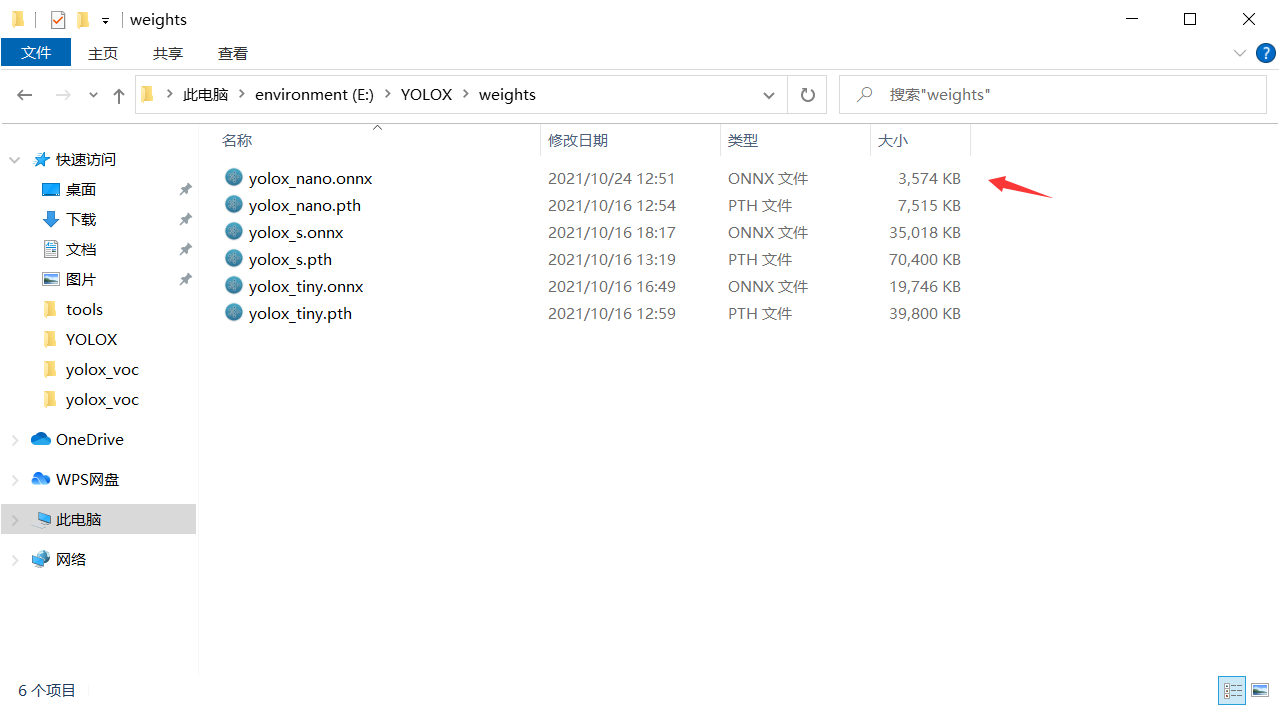Open the Quick Access Toolbar customize dropdown
The image size is (1280, 706).
[104, 20]
